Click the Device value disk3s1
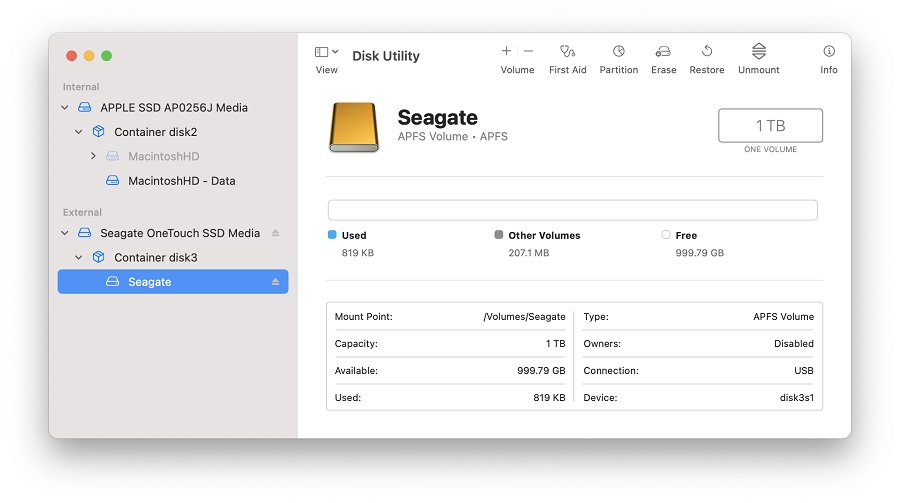The width and height of the screenshot is (900, 503). click(796, 398)
